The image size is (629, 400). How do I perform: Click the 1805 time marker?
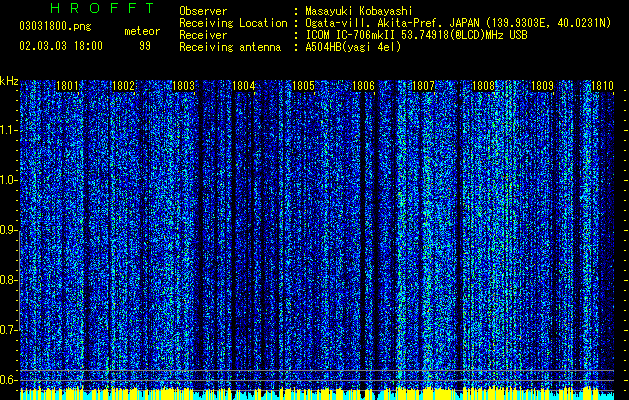pos(304,86)
